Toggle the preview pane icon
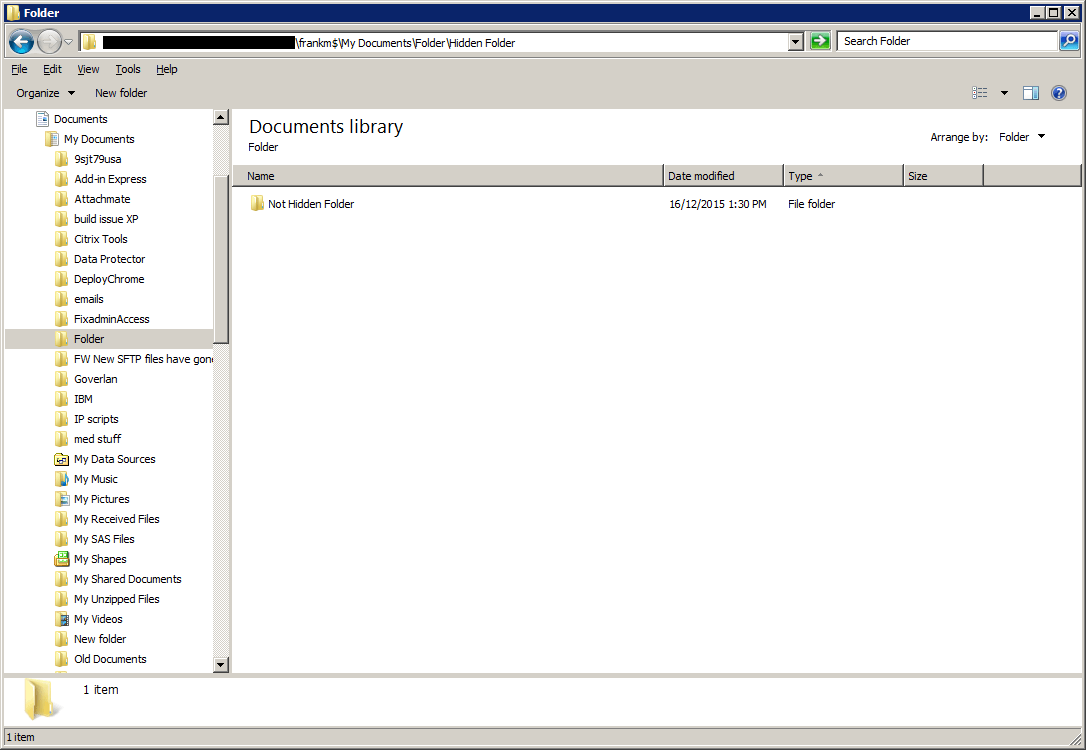The image size is (1086, 750). coord(1031,93)
